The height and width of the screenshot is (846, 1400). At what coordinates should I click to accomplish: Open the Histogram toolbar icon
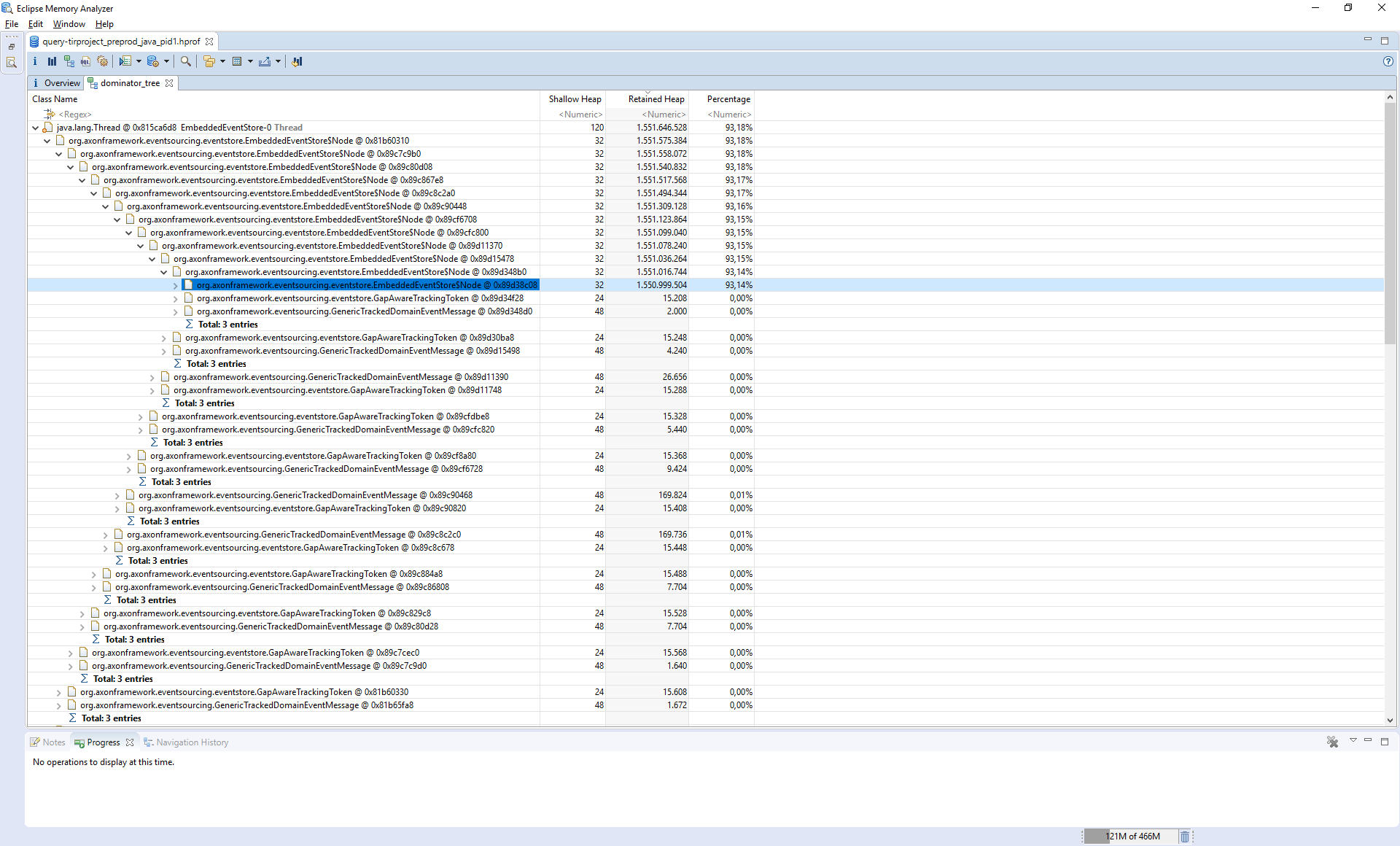[x=52, y=61]
